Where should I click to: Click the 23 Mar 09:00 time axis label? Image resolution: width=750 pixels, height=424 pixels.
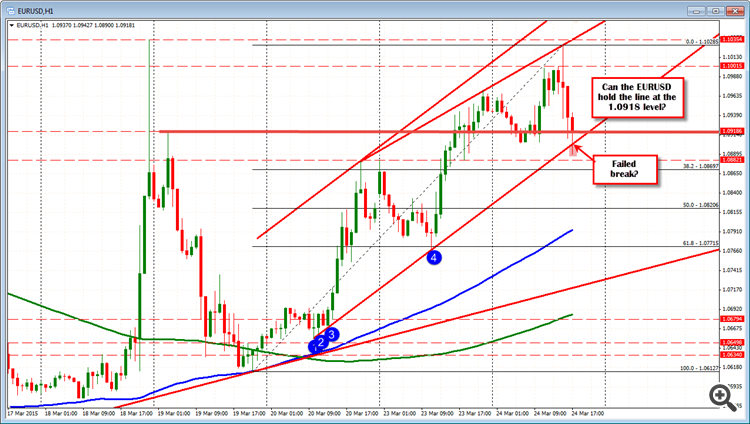coord(437,413)
